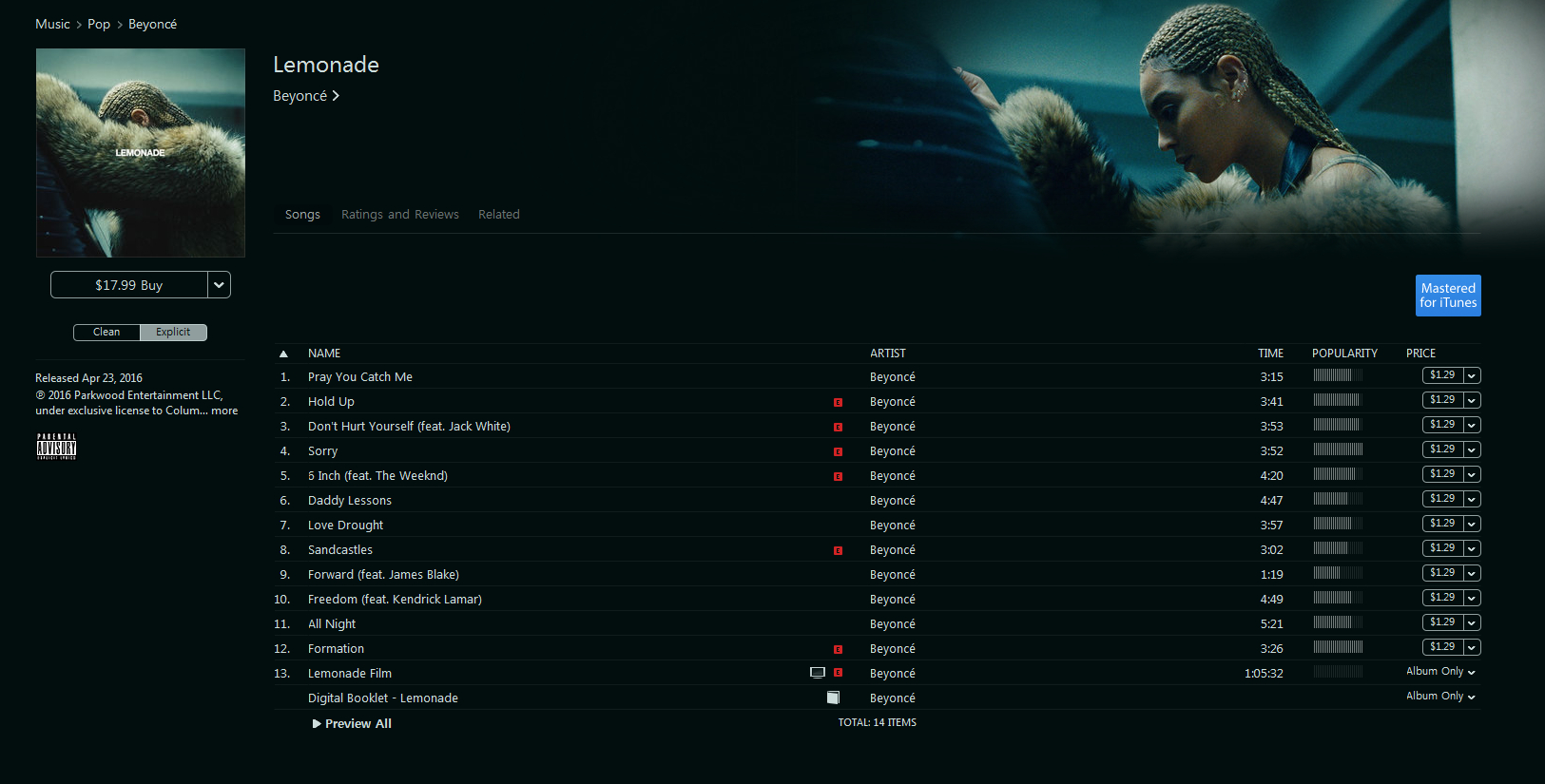Viewport: 1545px width, 784px height.
Task: Select the track Don't Hurt Yourself
Action: pos(409,427)
